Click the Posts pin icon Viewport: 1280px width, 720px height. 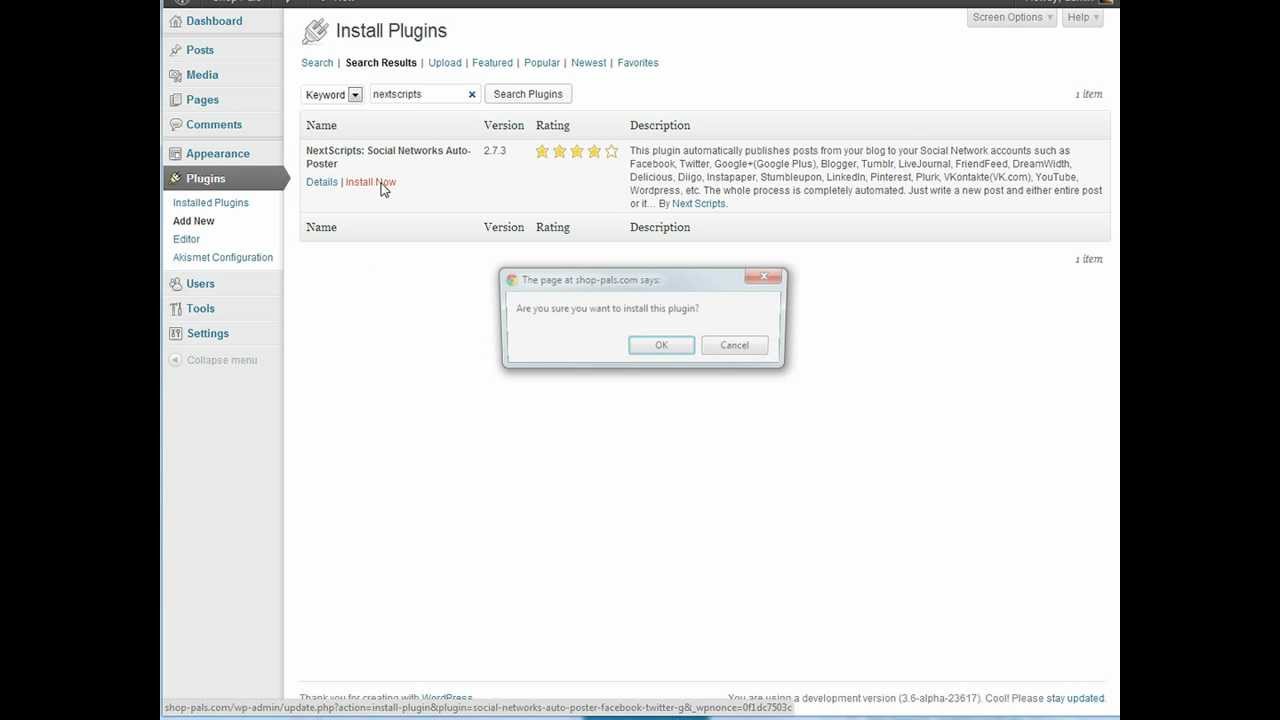tap(176, 50)
